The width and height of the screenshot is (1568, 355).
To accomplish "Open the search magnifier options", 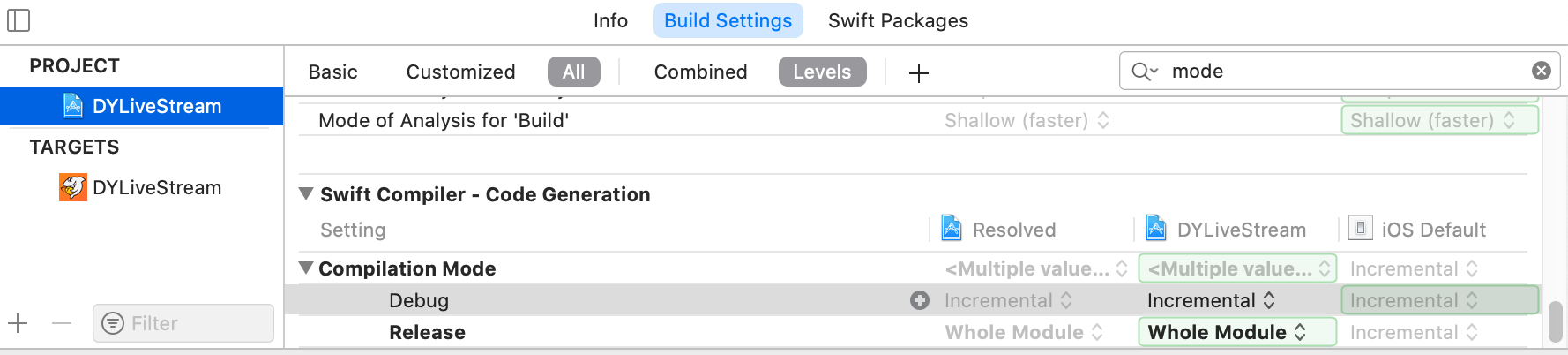I will point(1144,72).
